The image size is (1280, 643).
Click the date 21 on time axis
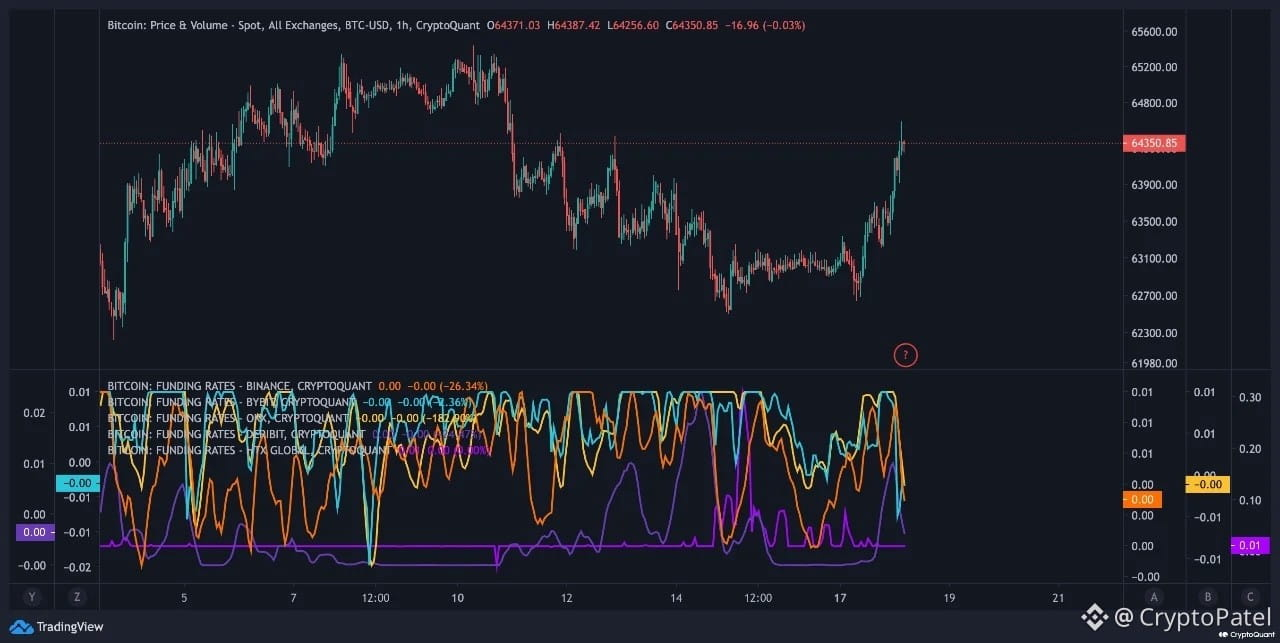1059,598
